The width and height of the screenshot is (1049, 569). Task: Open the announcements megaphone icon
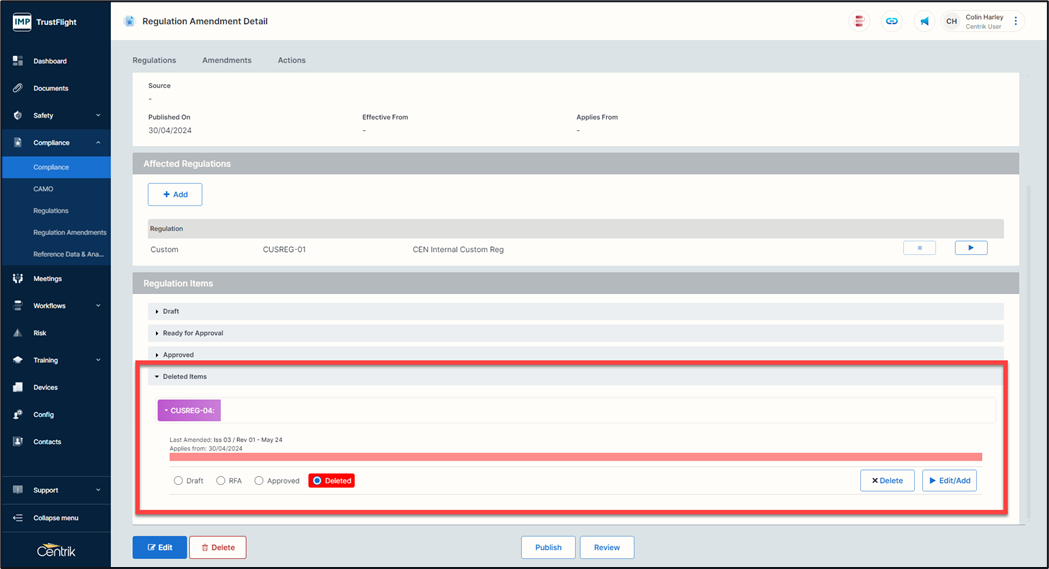[924, 21]
